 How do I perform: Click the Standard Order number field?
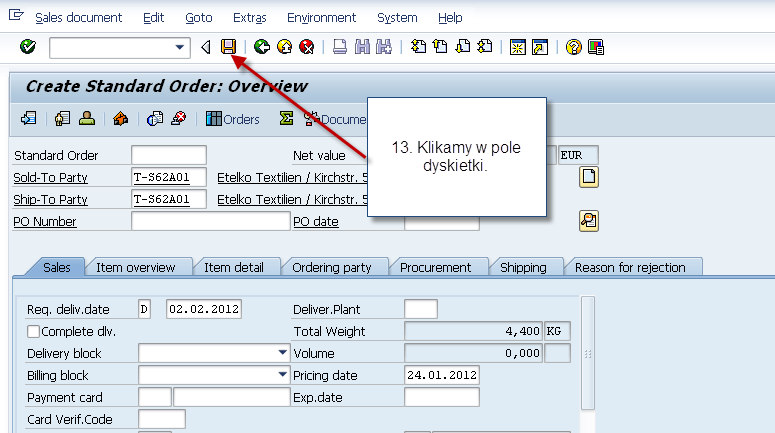[x=169, y=155]
